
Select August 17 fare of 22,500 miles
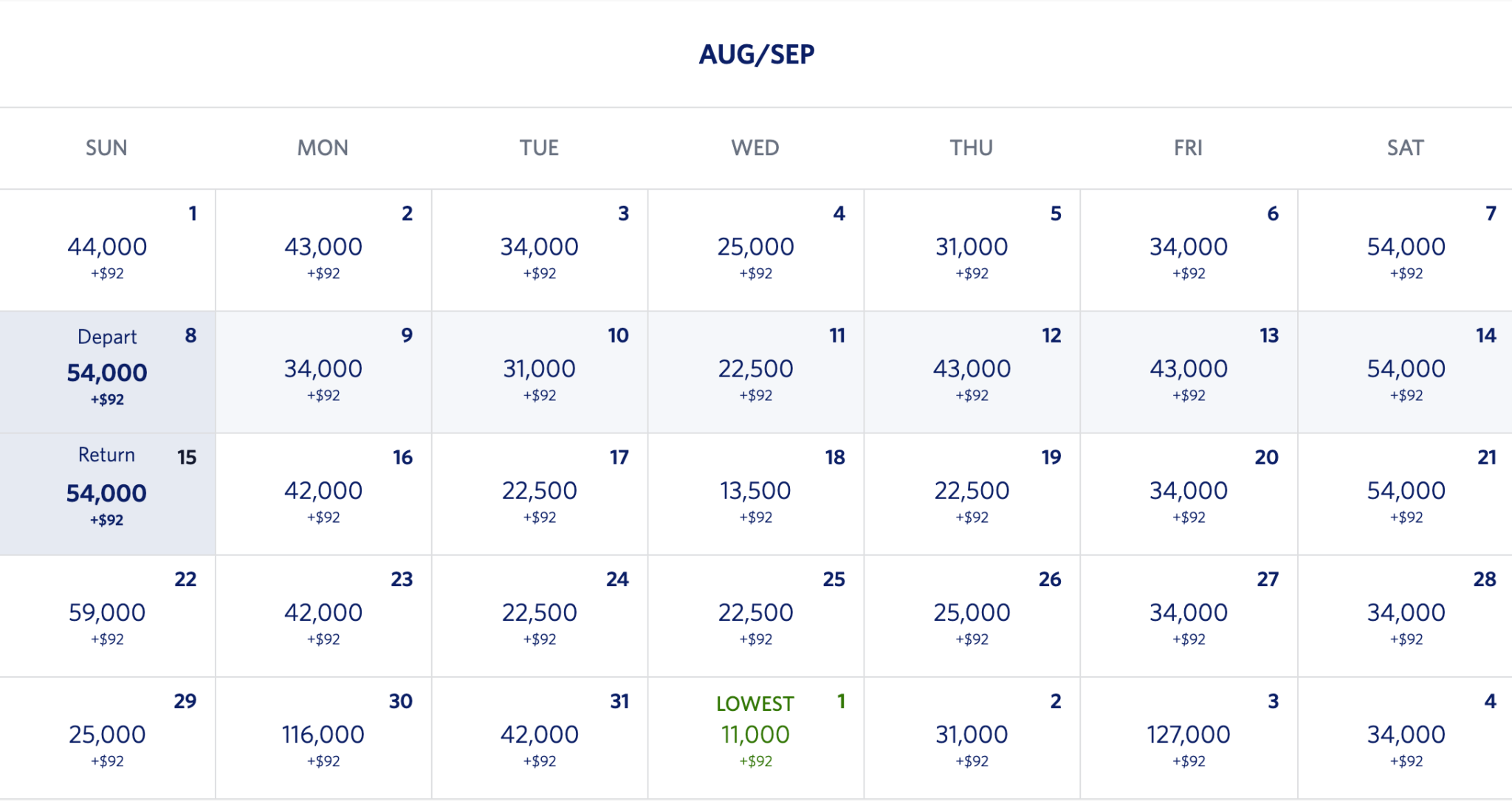540,492
